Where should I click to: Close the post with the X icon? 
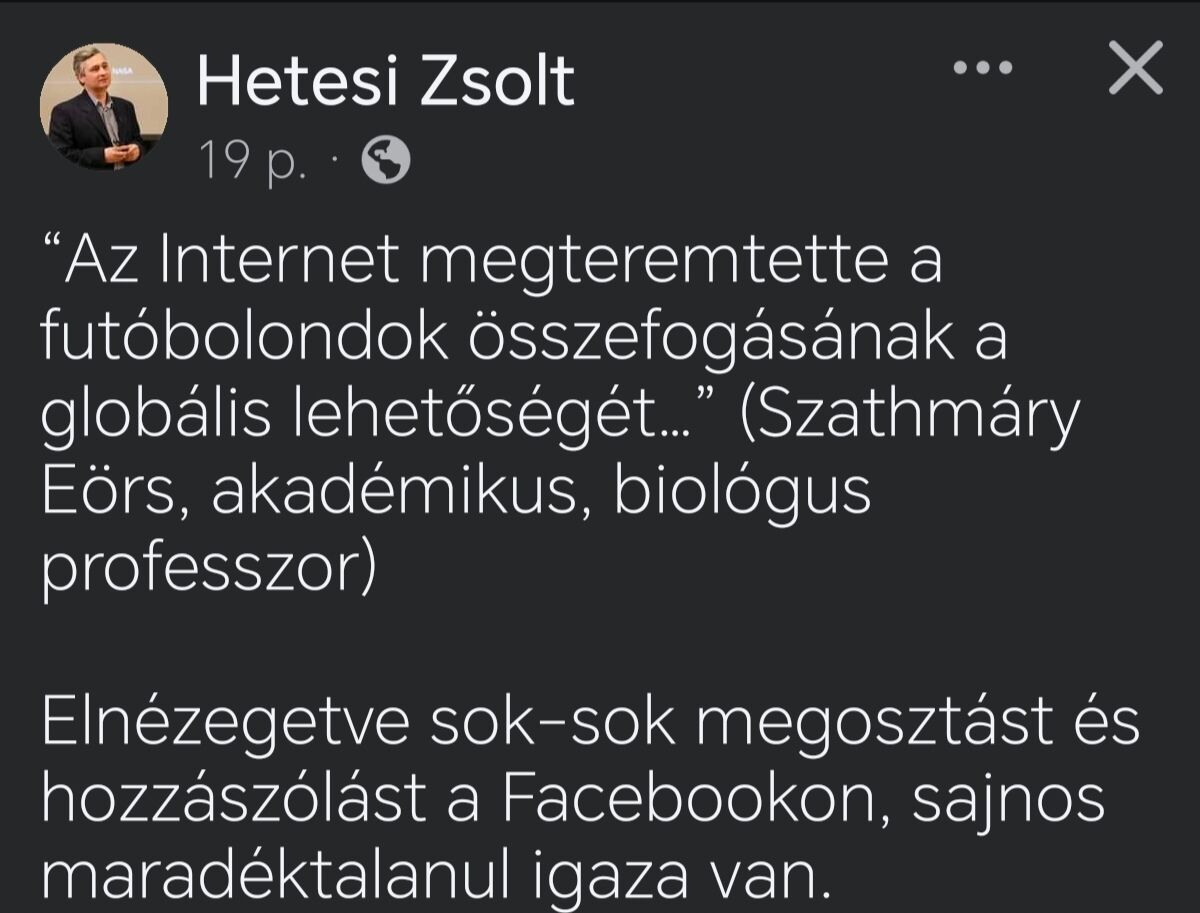[1136, 70]
